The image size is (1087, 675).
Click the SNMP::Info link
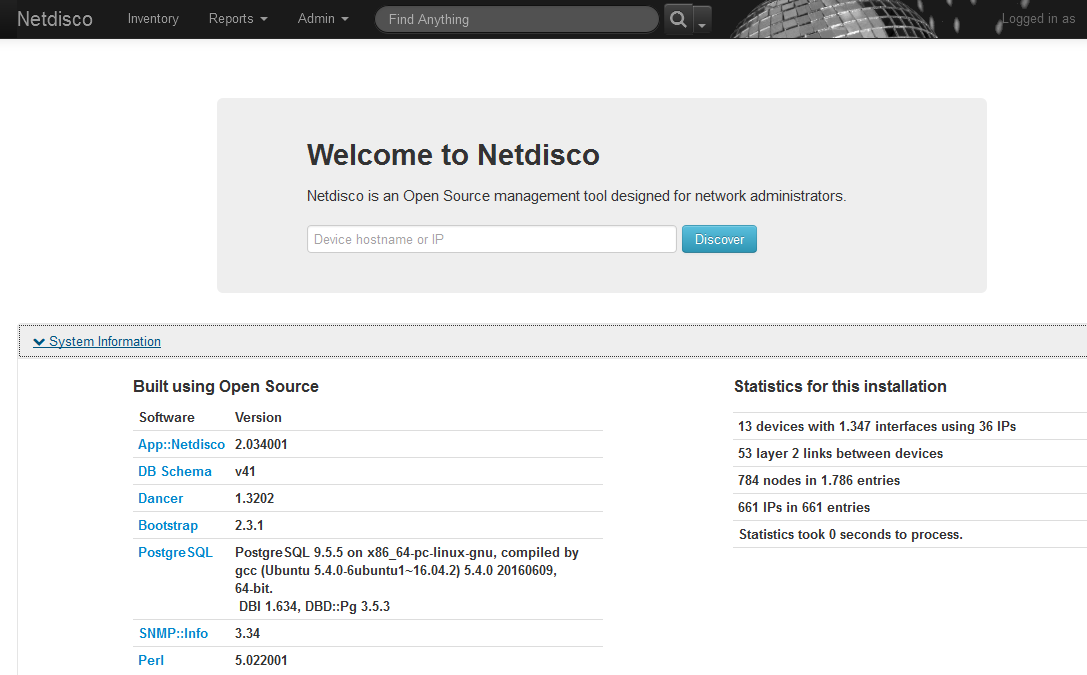coord(173,633)
